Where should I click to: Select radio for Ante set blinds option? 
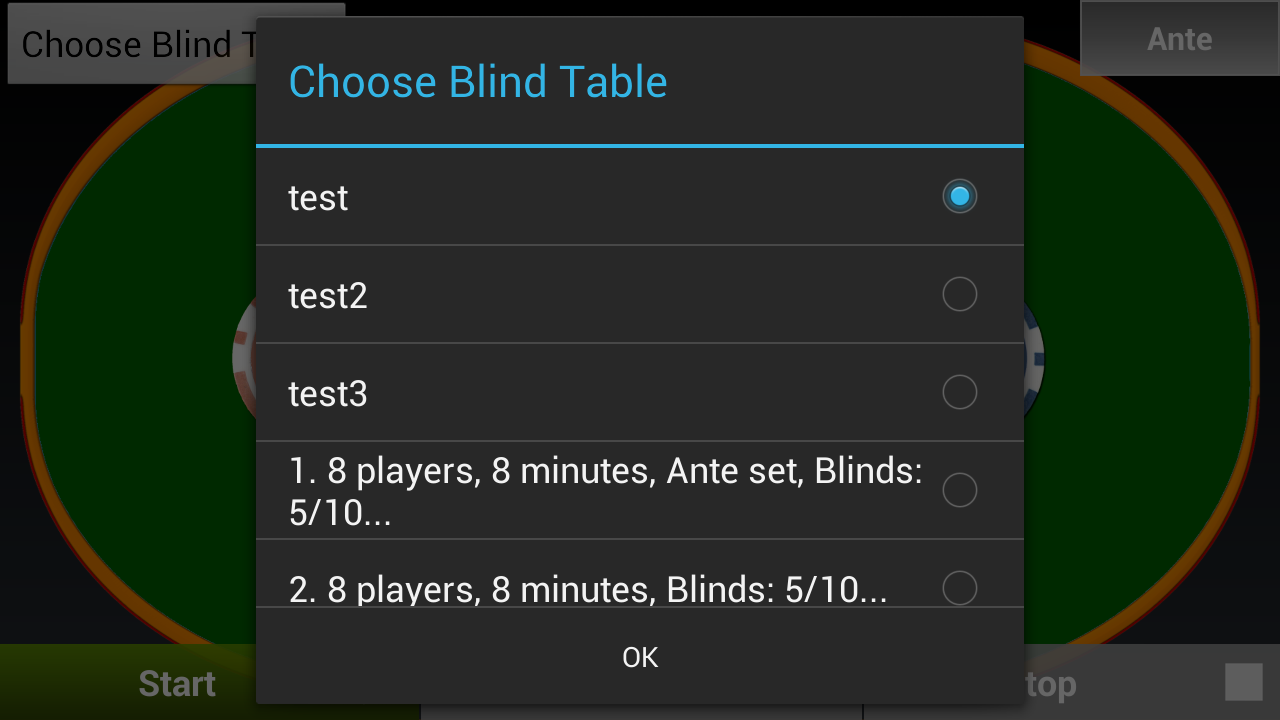click(x=959, y=490)
